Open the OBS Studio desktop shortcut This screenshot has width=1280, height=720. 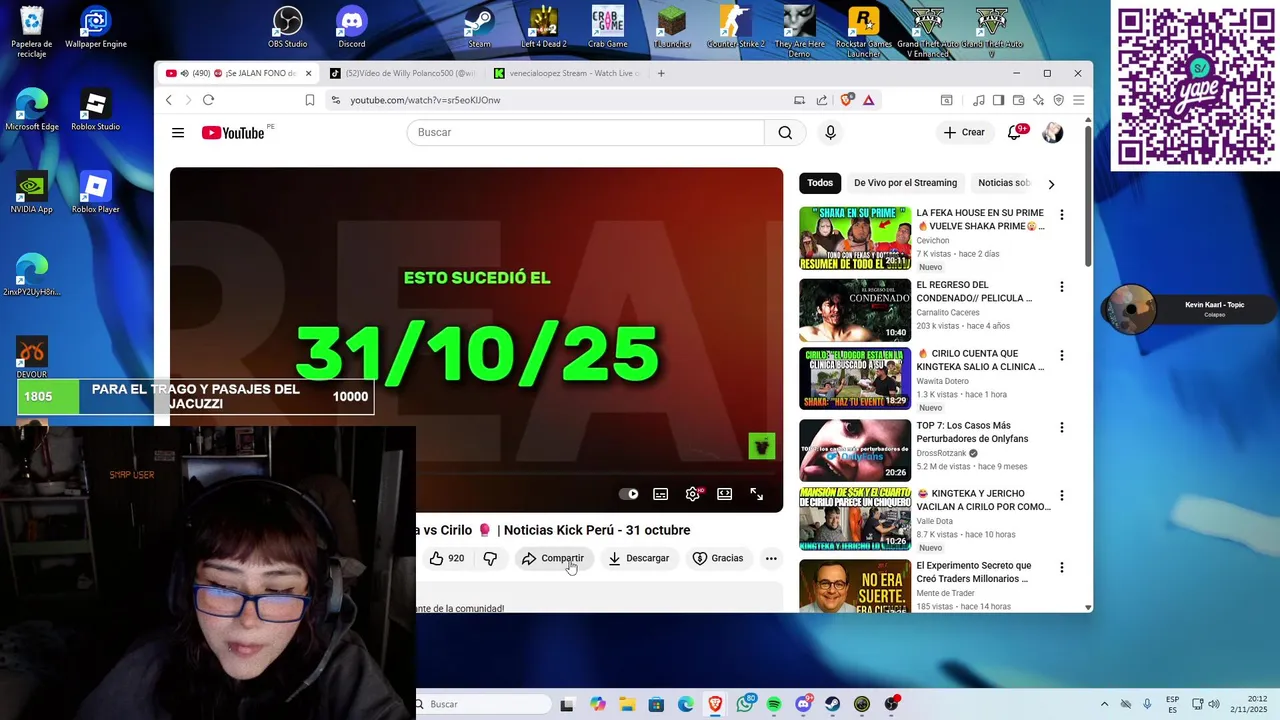tap(288, 28)
